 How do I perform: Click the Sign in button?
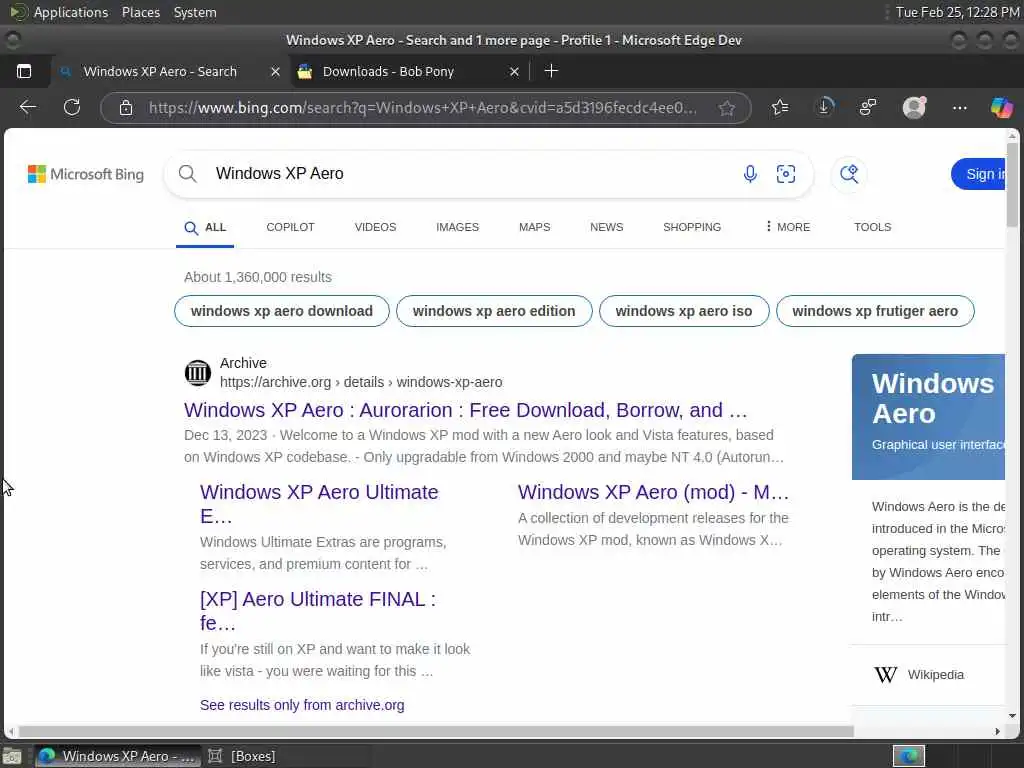click(x=978, y=174)
